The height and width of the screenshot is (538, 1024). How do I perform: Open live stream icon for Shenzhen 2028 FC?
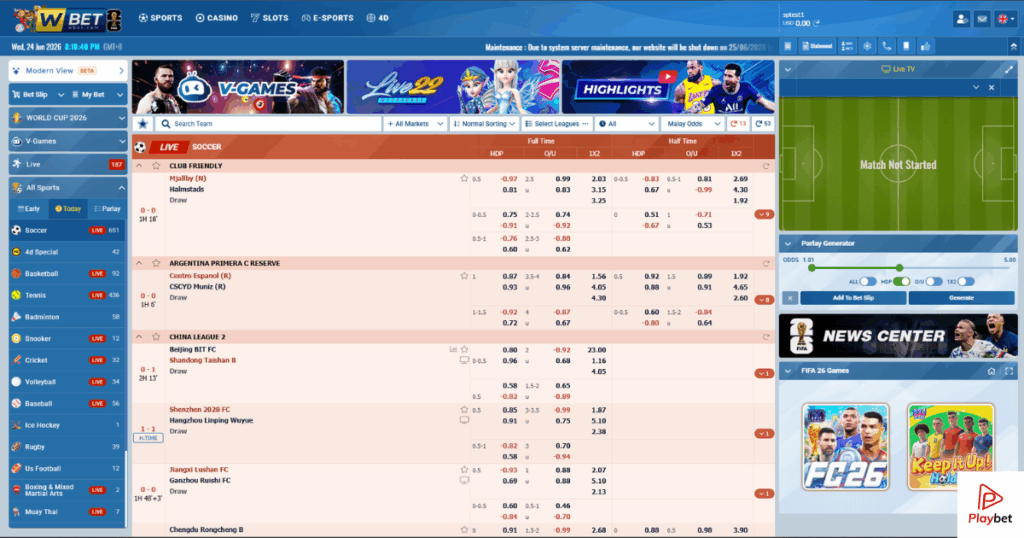tap(464, 420)
